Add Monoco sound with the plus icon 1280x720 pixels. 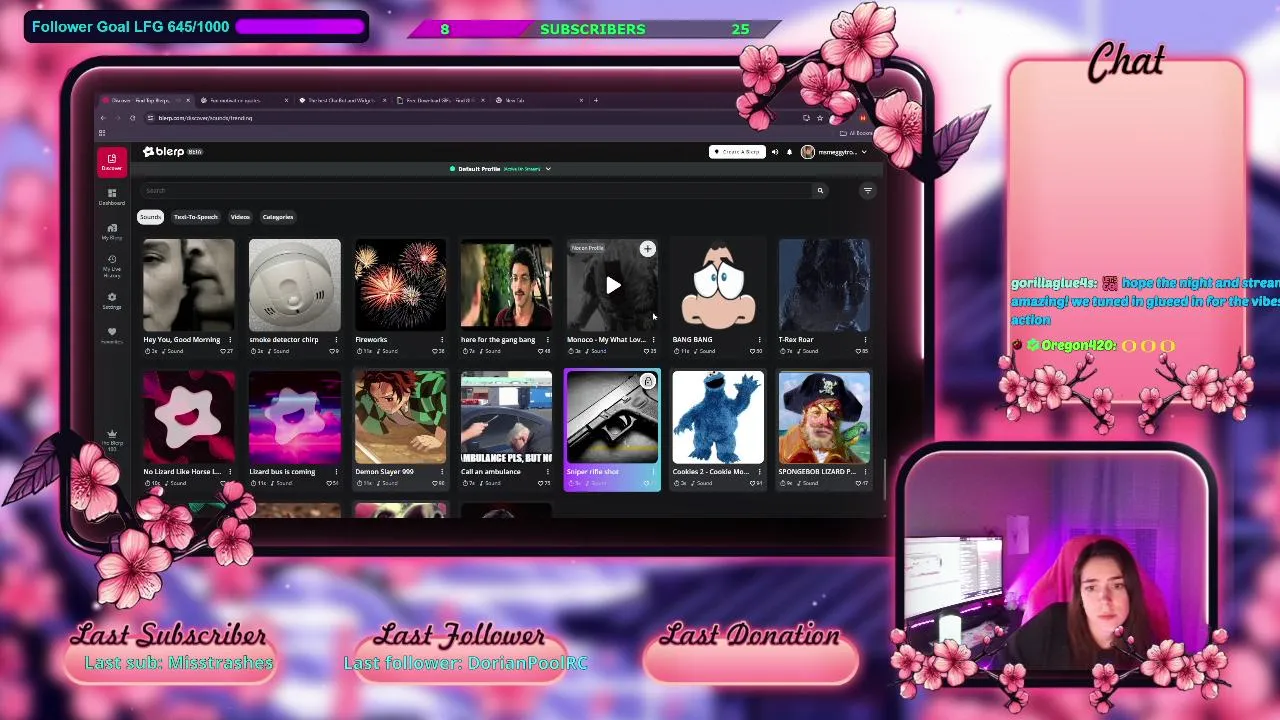click(647, 249)
